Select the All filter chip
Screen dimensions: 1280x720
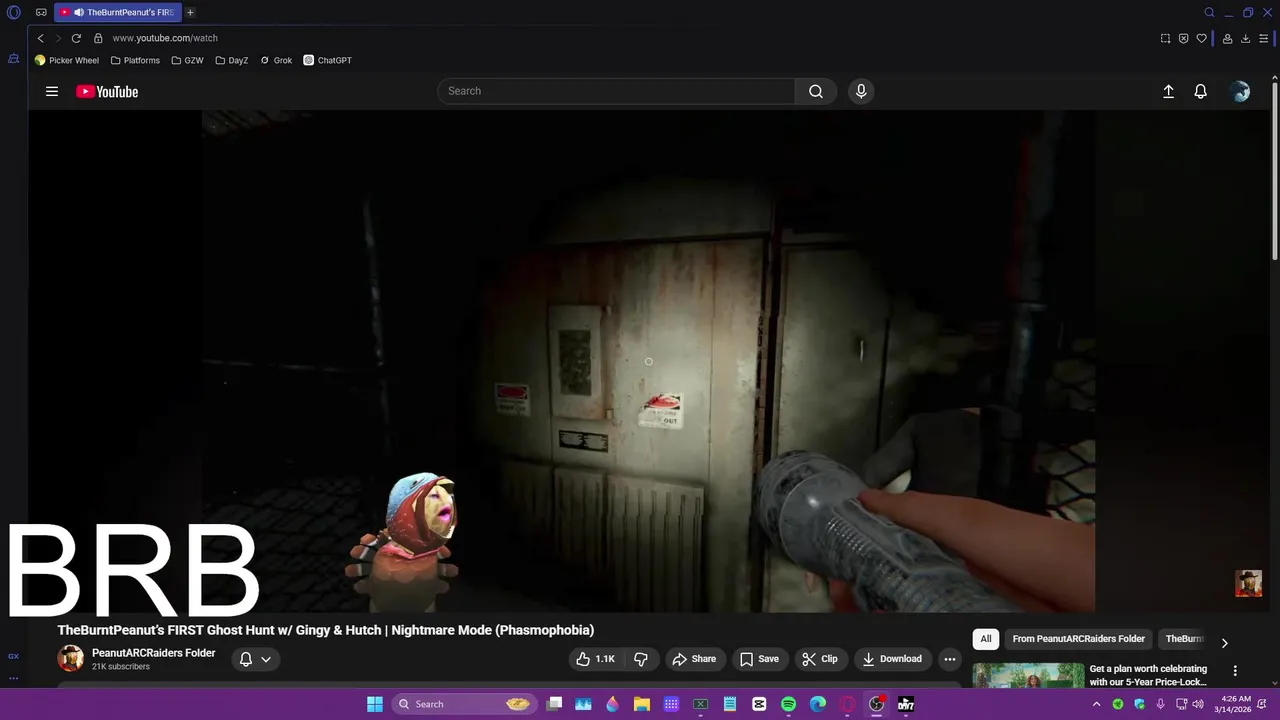click(986, 639)
